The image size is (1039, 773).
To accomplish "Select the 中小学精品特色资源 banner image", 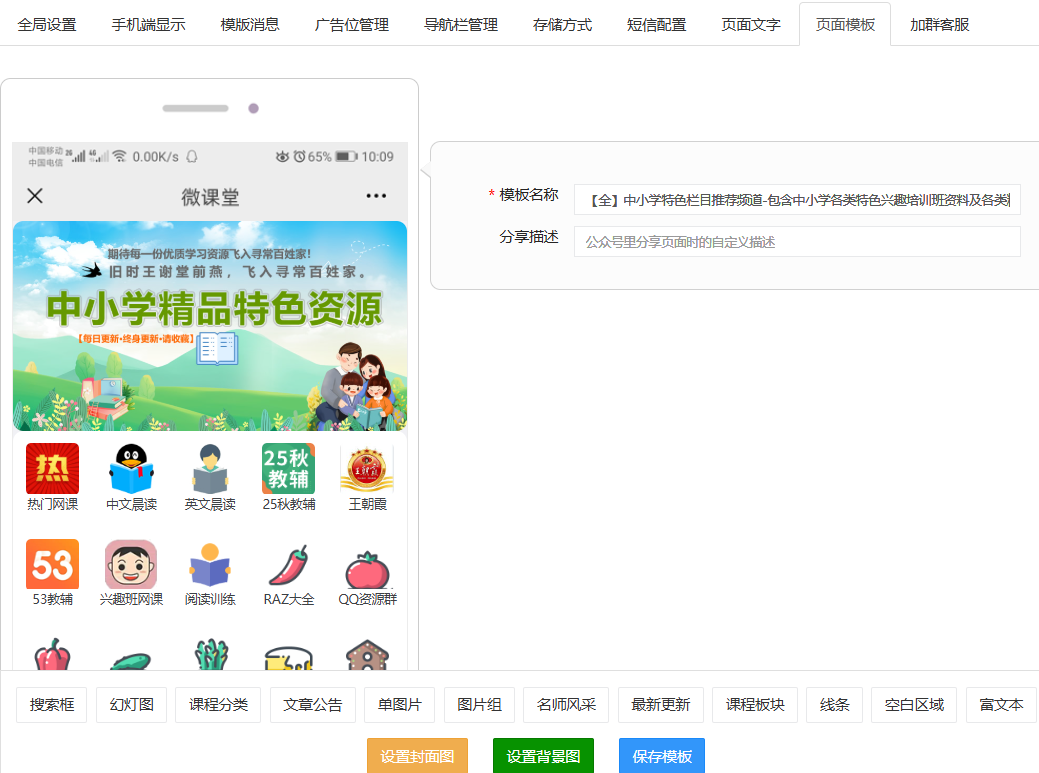I will pyautogui.click(x=210, y=326).
